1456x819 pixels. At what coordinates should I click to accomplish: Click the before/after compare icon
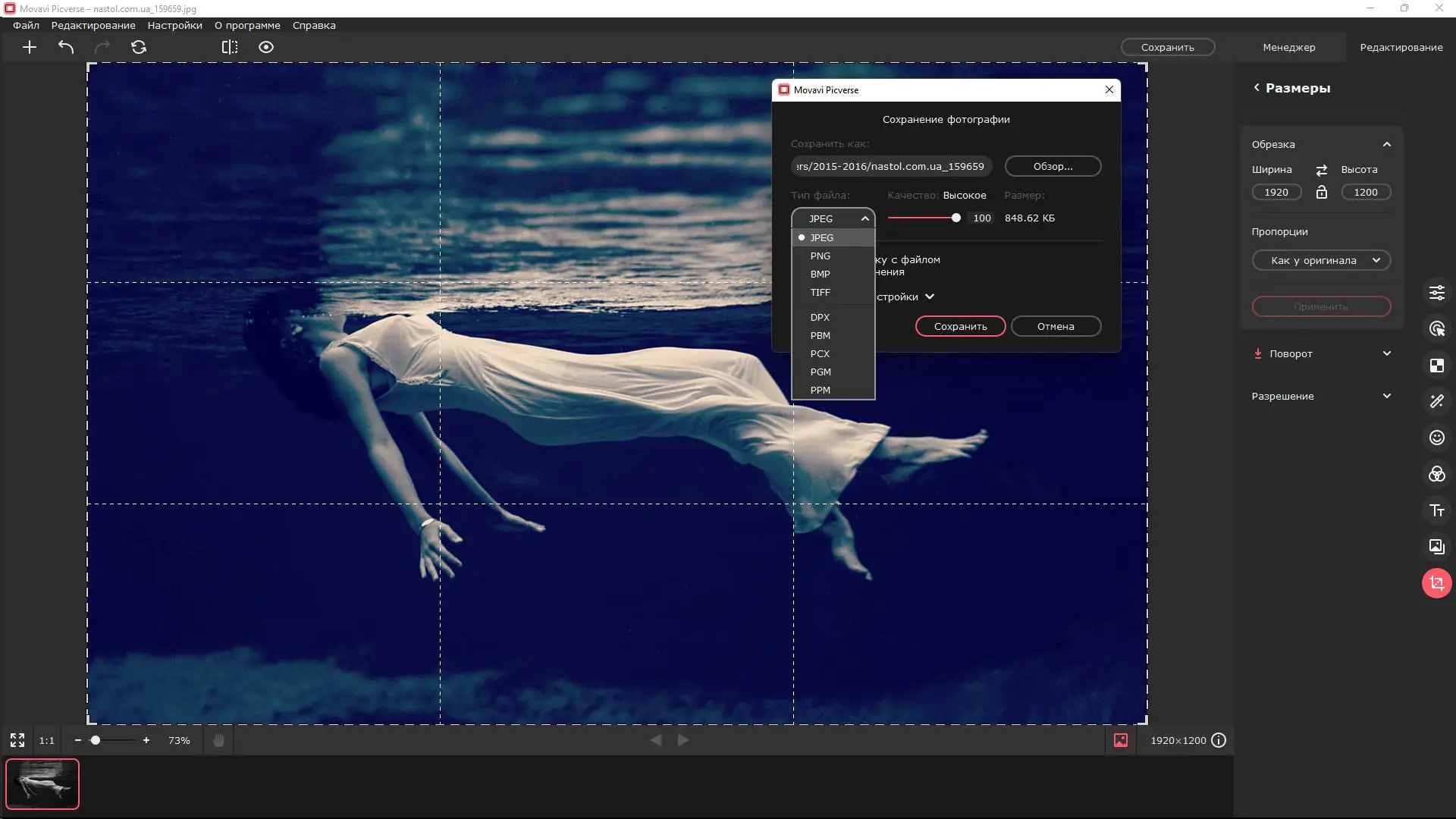pyautogui.click(x=230, y=47)
